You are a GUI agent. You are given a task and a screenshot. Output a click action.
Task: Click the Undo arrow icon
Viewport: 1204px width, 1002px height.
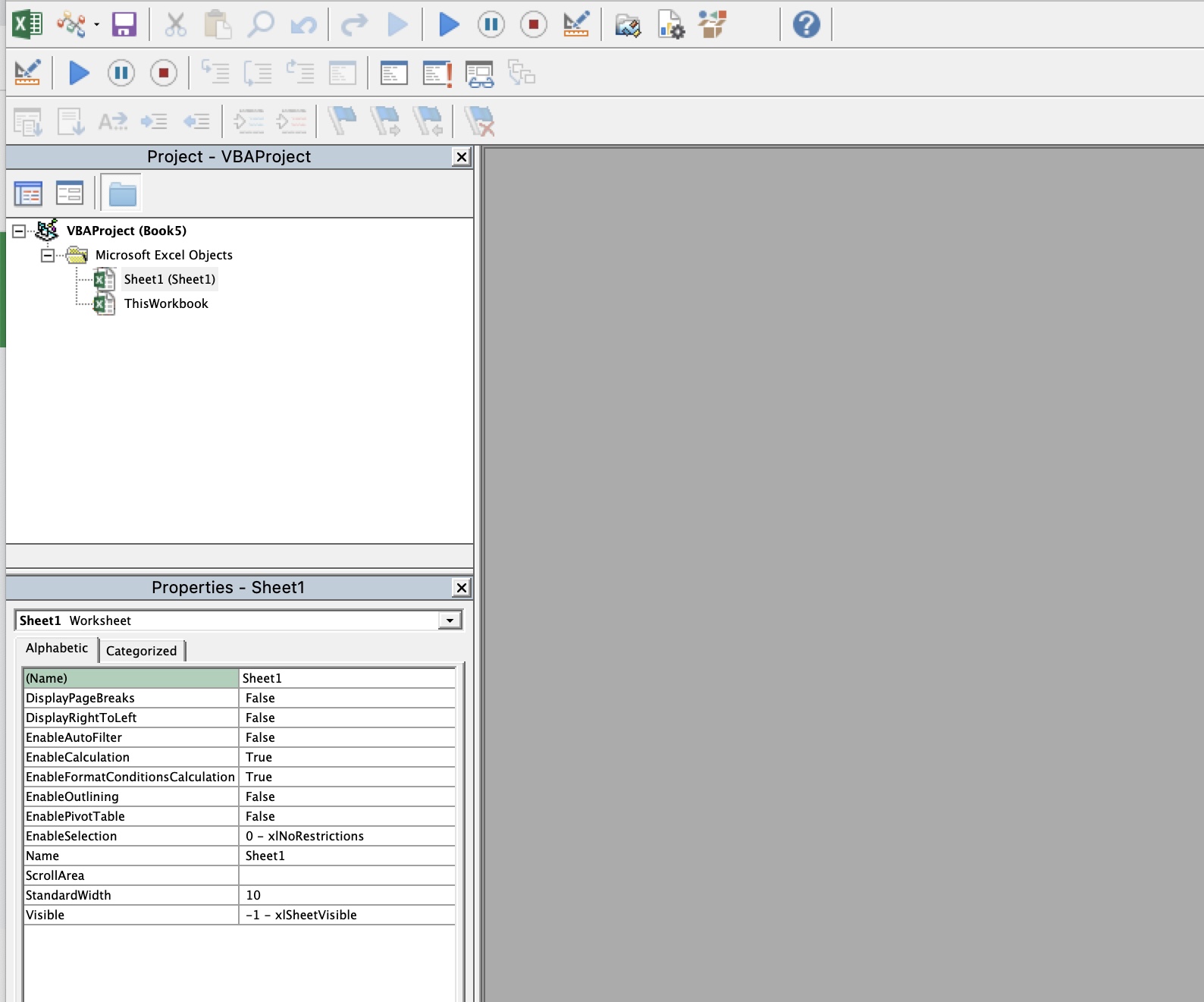coord(304,25)
